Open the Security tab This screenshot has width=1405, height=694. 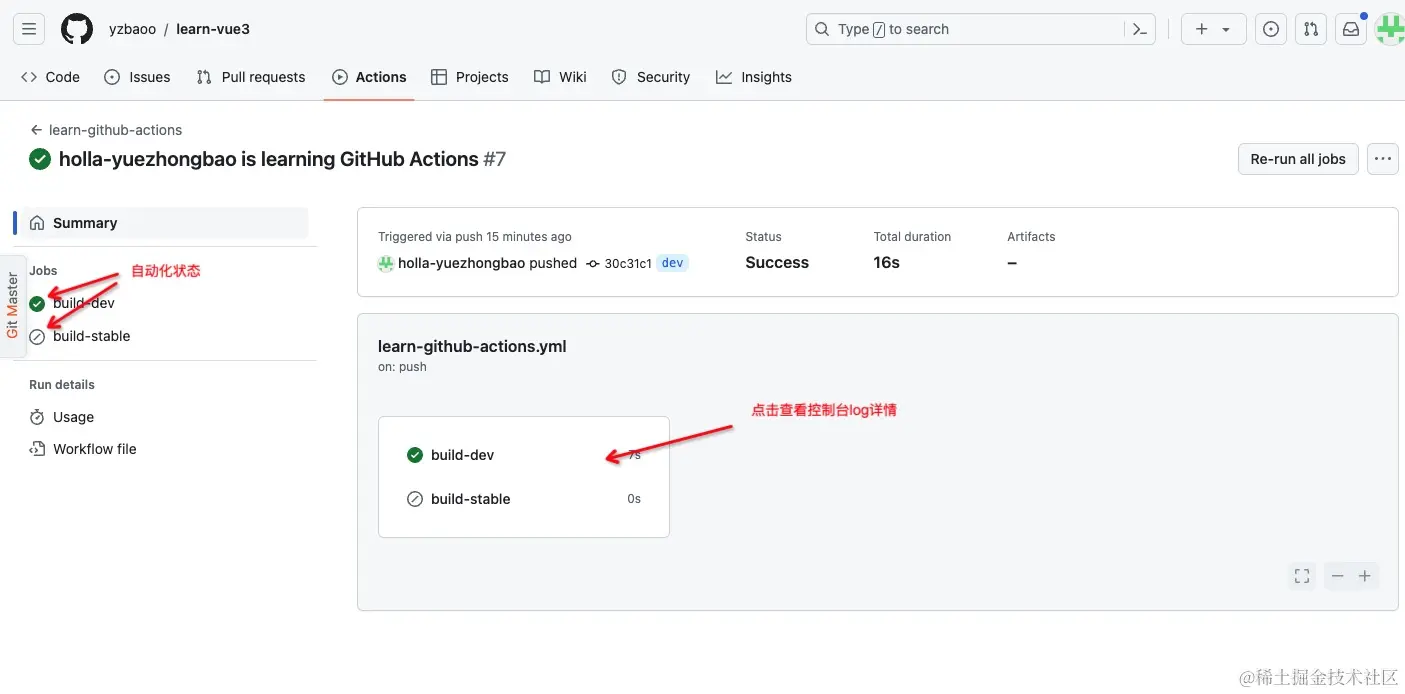click(x=651, y=77)
